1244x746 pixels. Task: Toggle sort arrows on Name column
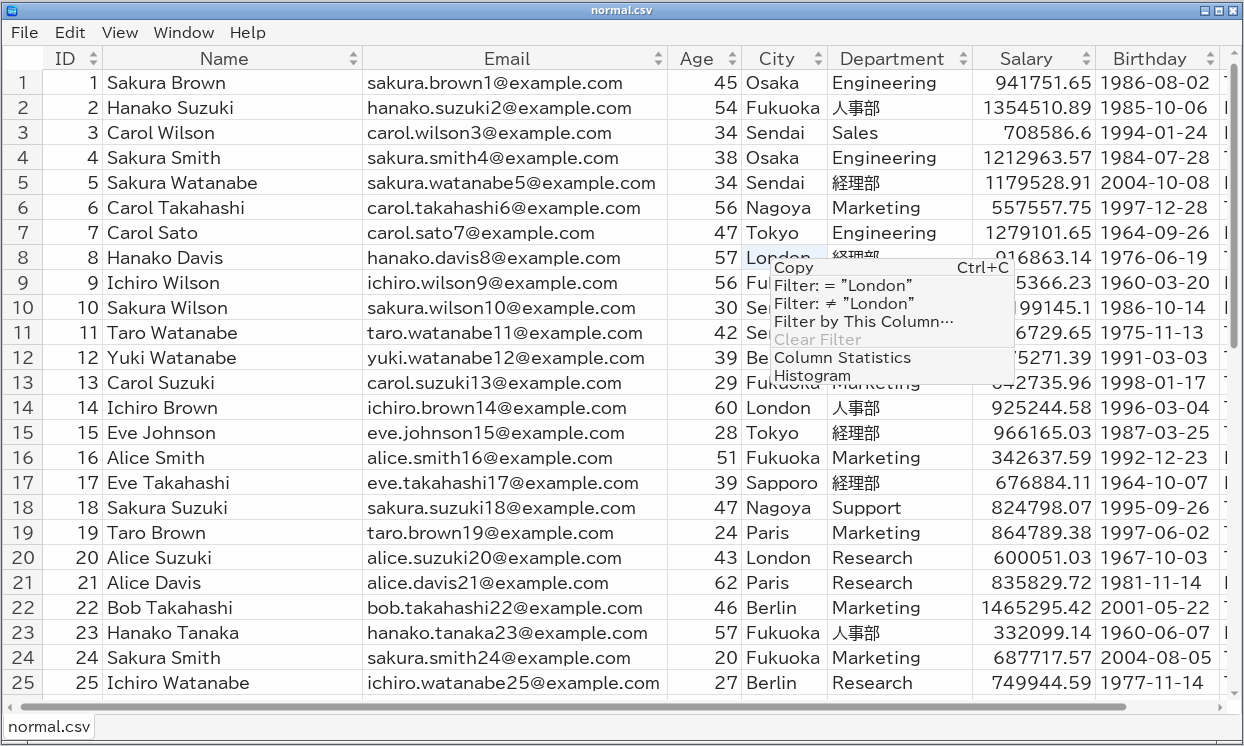click(353, 59)
